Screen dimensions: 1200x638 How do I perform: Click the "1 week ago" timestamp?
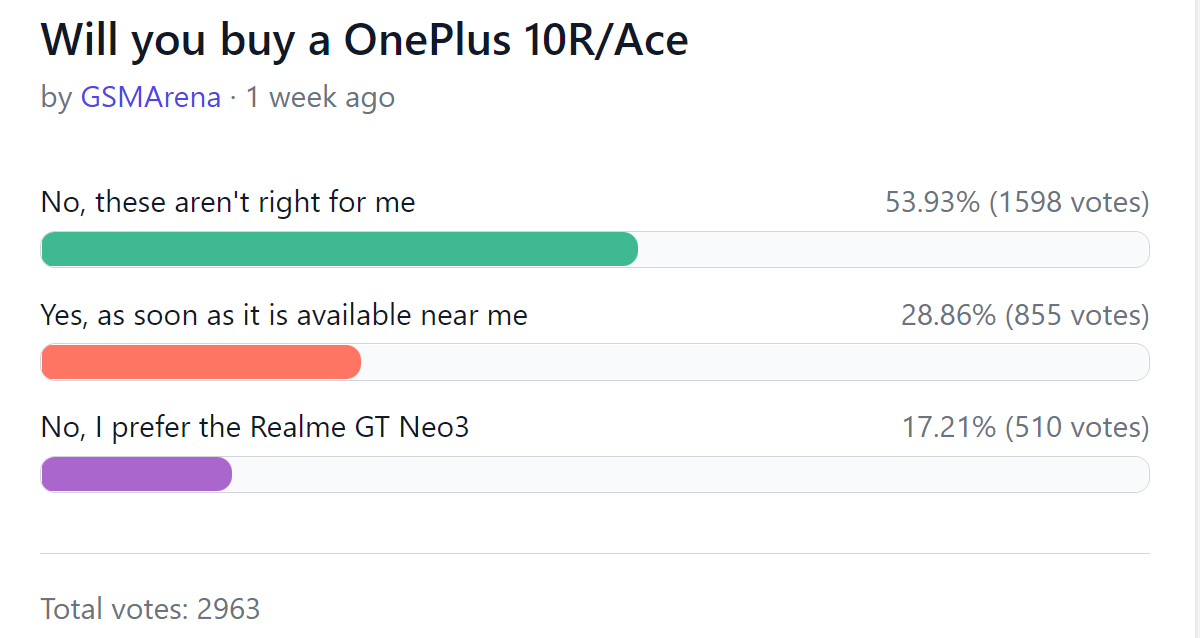click(320, 97)
